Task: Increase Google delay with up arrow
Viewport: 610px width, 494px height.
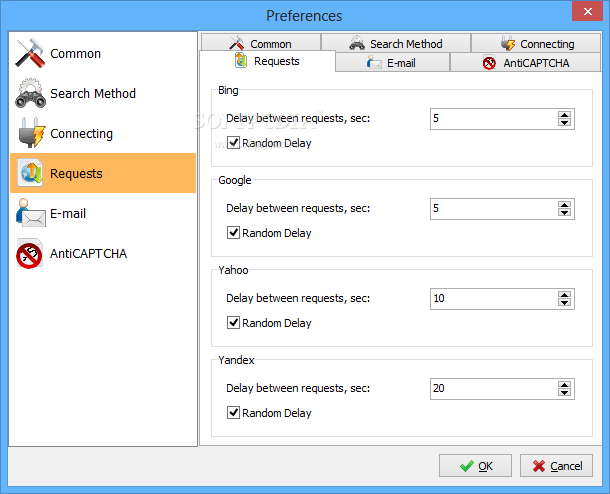Action: coord(564,205)
